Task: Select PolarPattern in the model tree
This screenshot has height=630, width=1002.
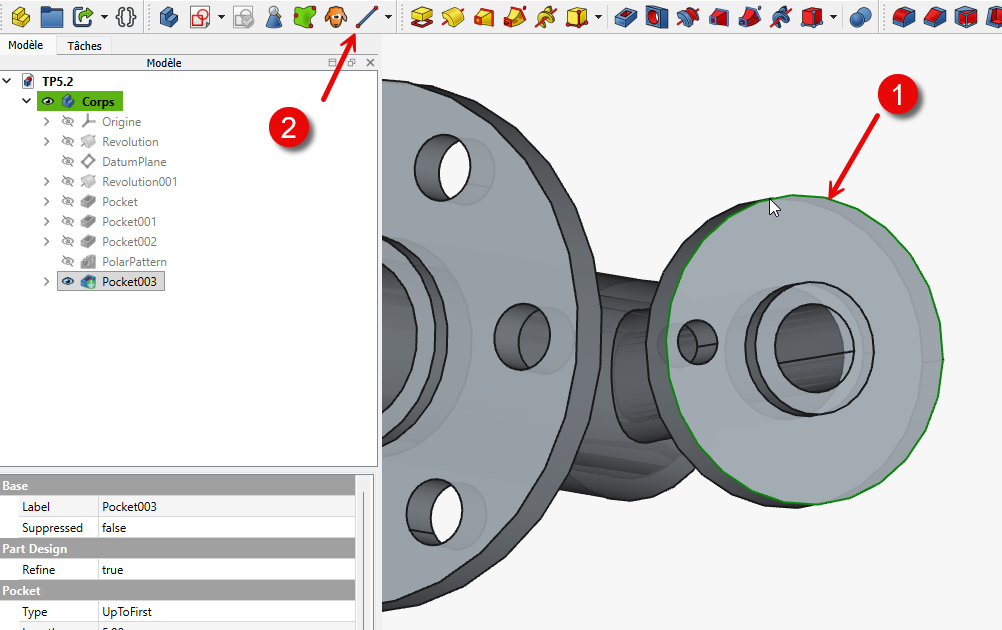Action: (x=134, y=262)
